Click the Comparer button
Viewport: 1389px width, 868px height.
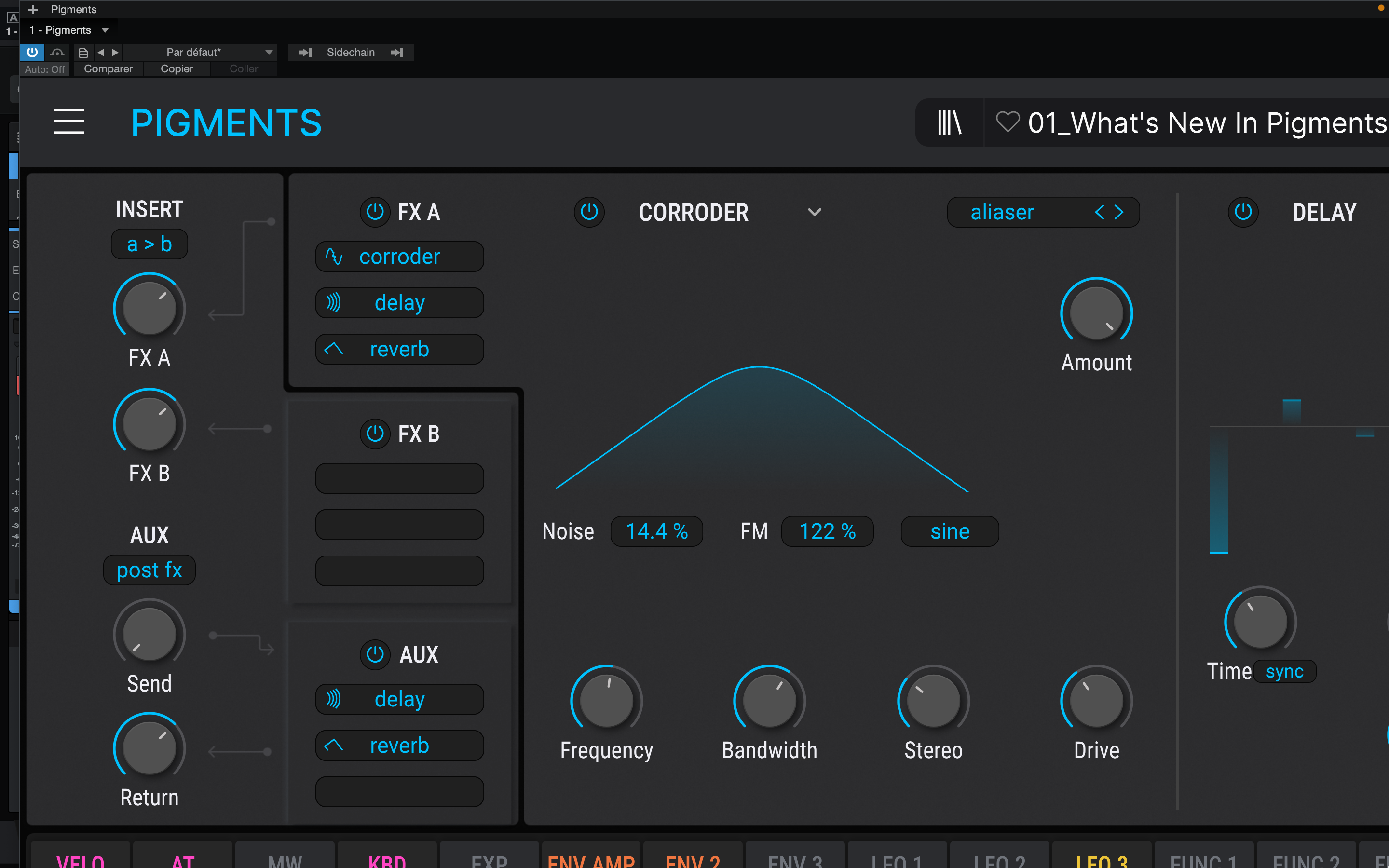[x=108, y=69]
